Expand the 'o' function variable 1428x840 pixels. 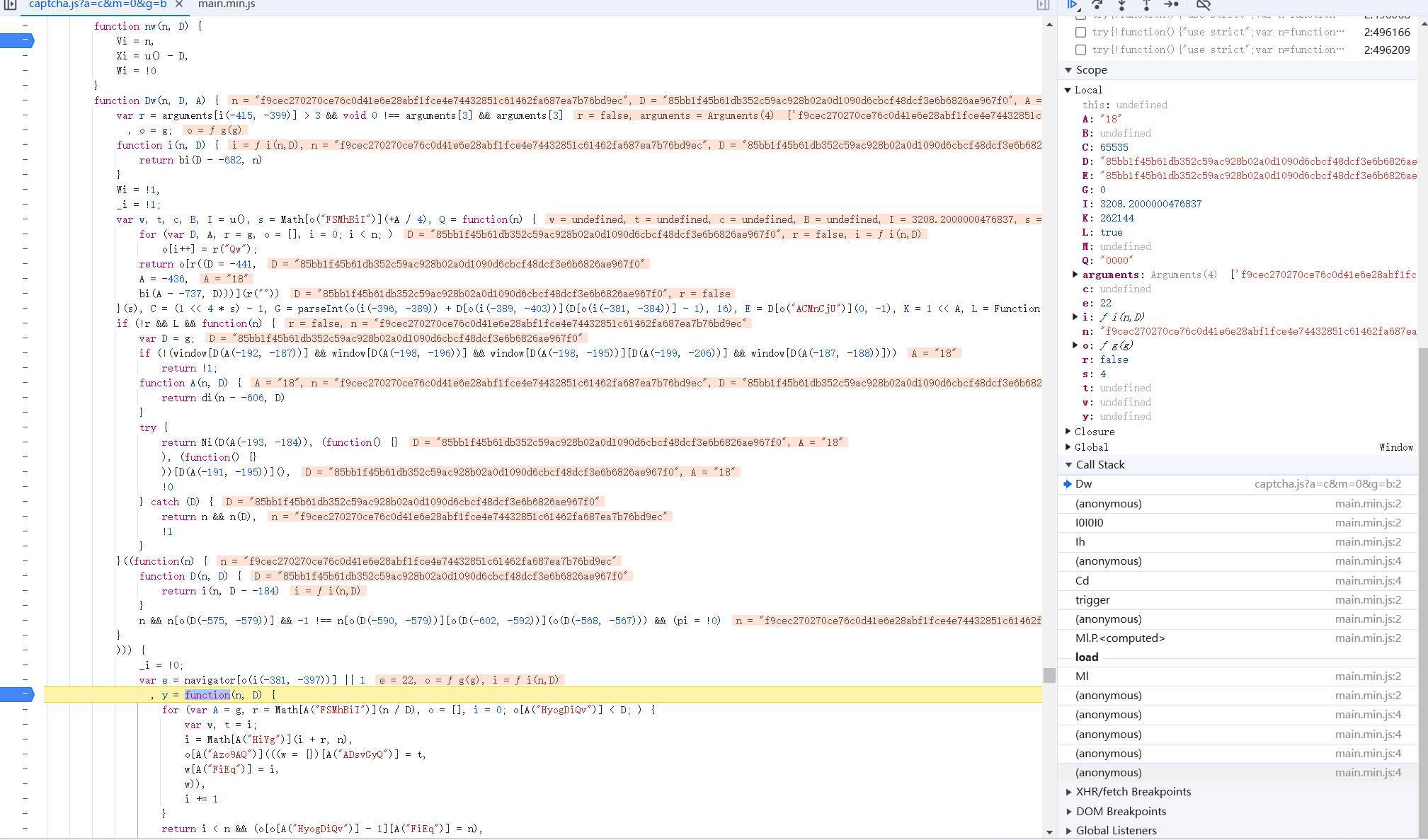click(1075, 345)
